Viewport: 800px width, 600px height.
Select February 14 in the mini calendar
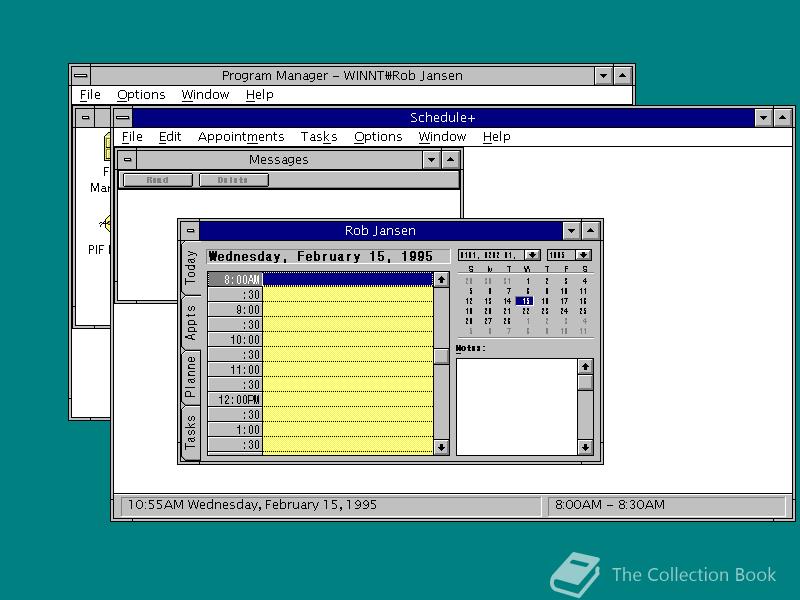pyautogui.click(x=507, y=301)
